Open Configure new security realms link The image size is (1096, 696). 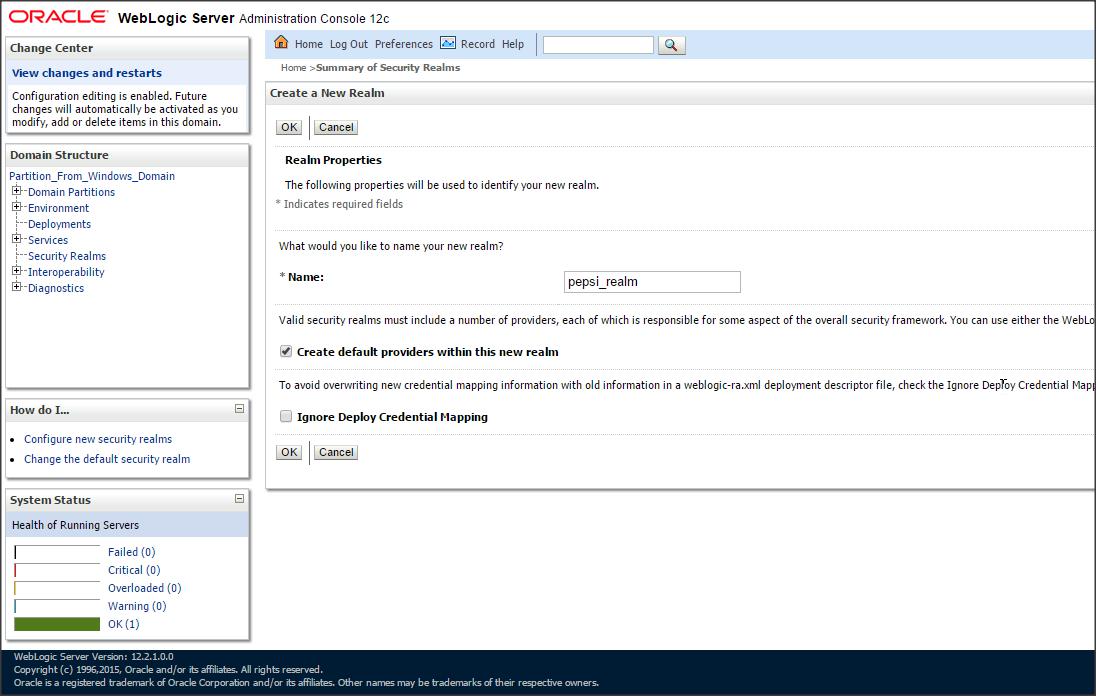(x=98, y=439)
